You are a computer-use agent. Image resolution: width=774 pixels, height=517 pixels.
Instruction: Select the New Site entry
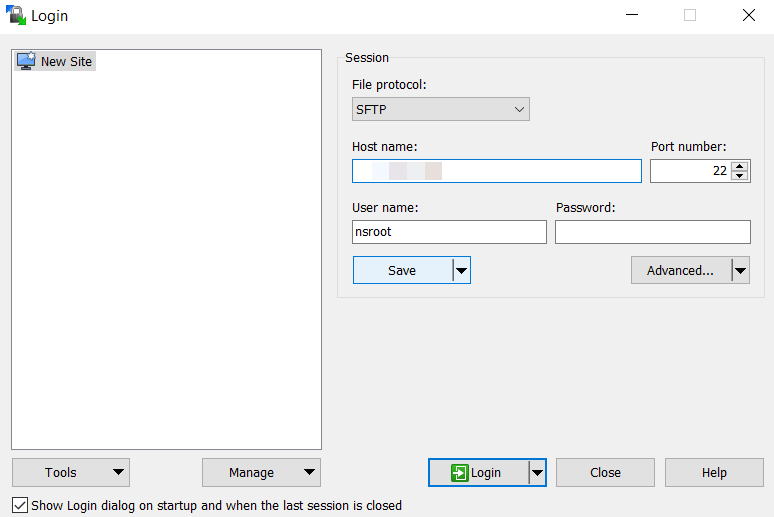coord(55,61)
